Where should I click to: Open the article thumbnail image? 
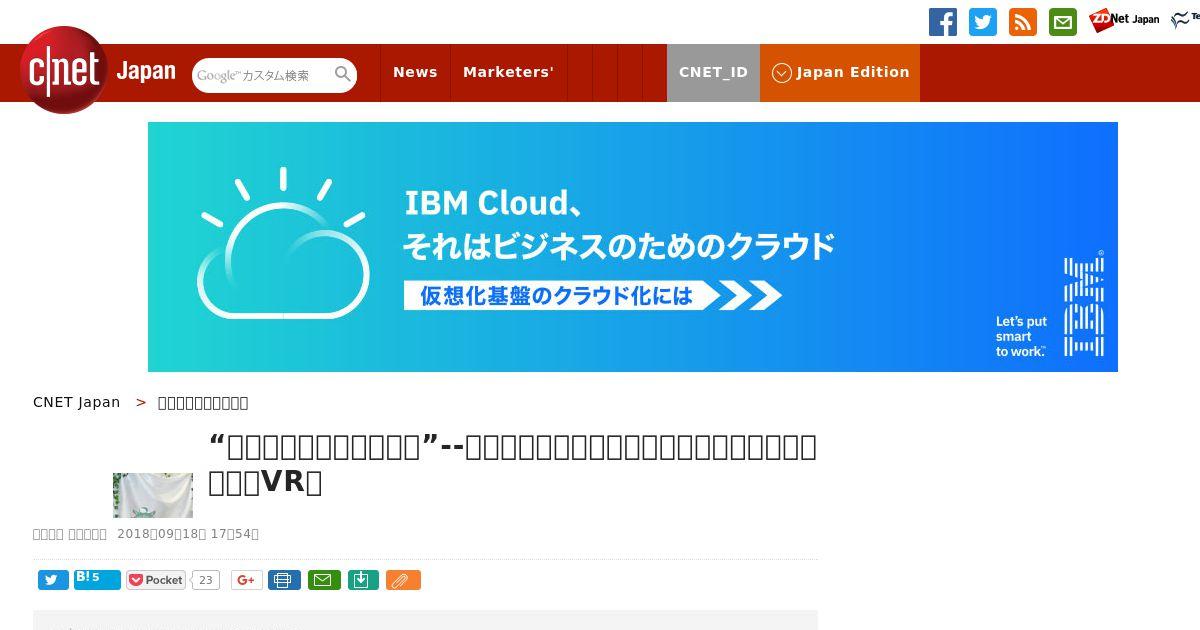pyautogui.click(x=153, y=495)
